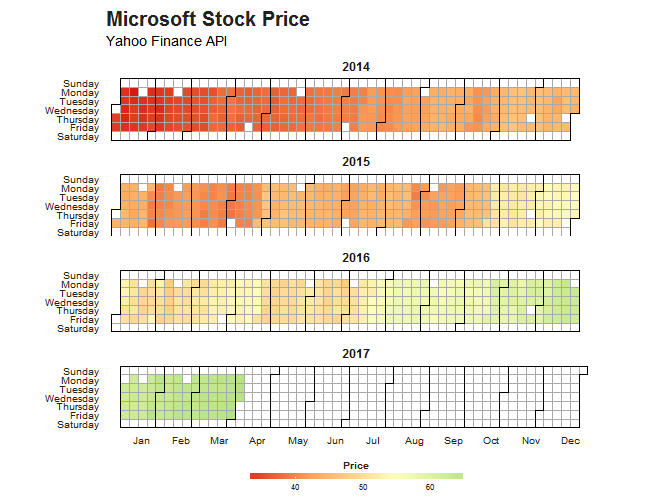This screenshot has height=504, width=648.
Task: Select the 2016 panel heading
Action: [x=356, y=258]
